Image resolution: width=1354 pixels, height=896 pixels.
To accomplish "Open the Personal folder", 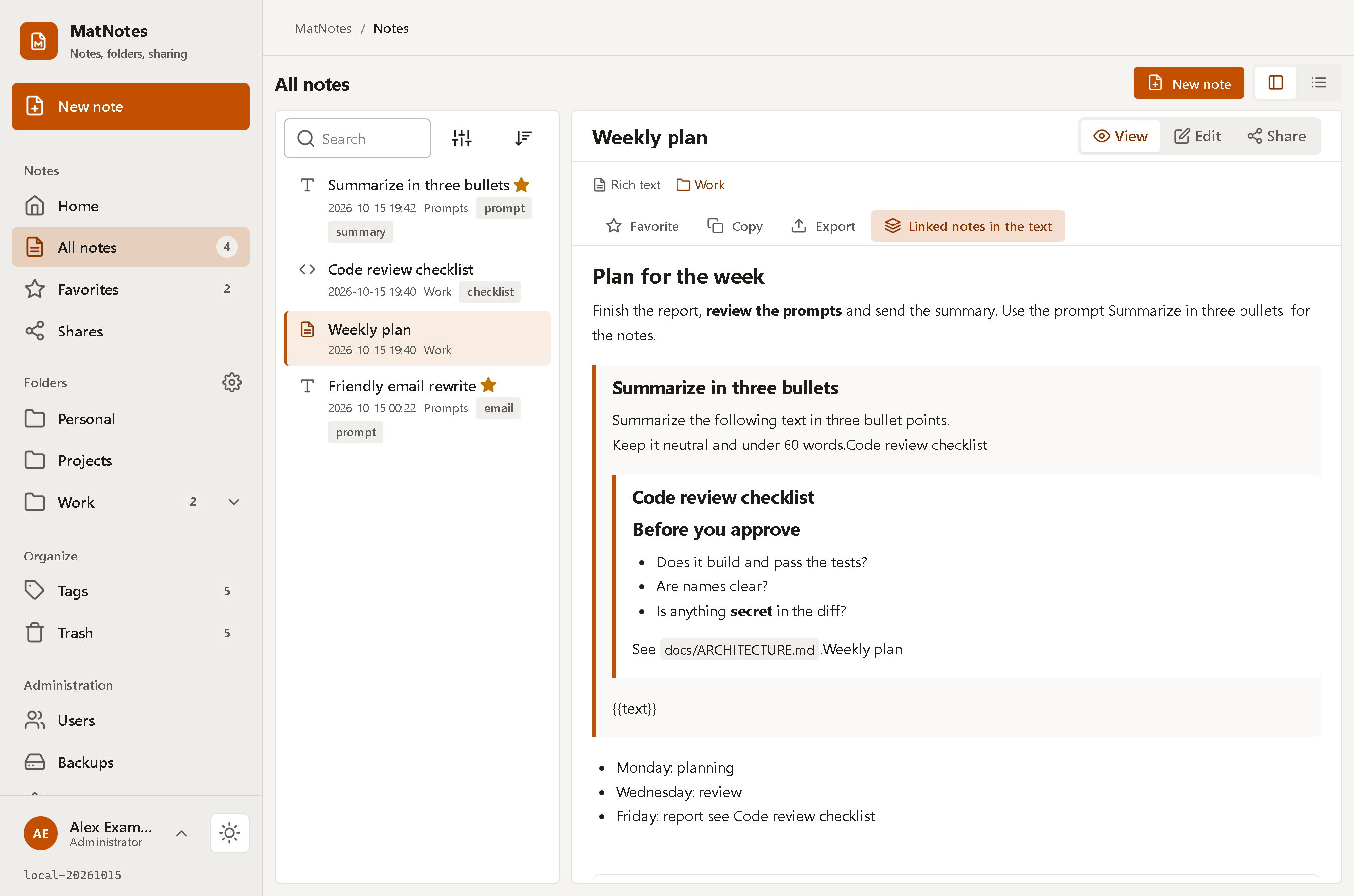I will click(131, 419).
